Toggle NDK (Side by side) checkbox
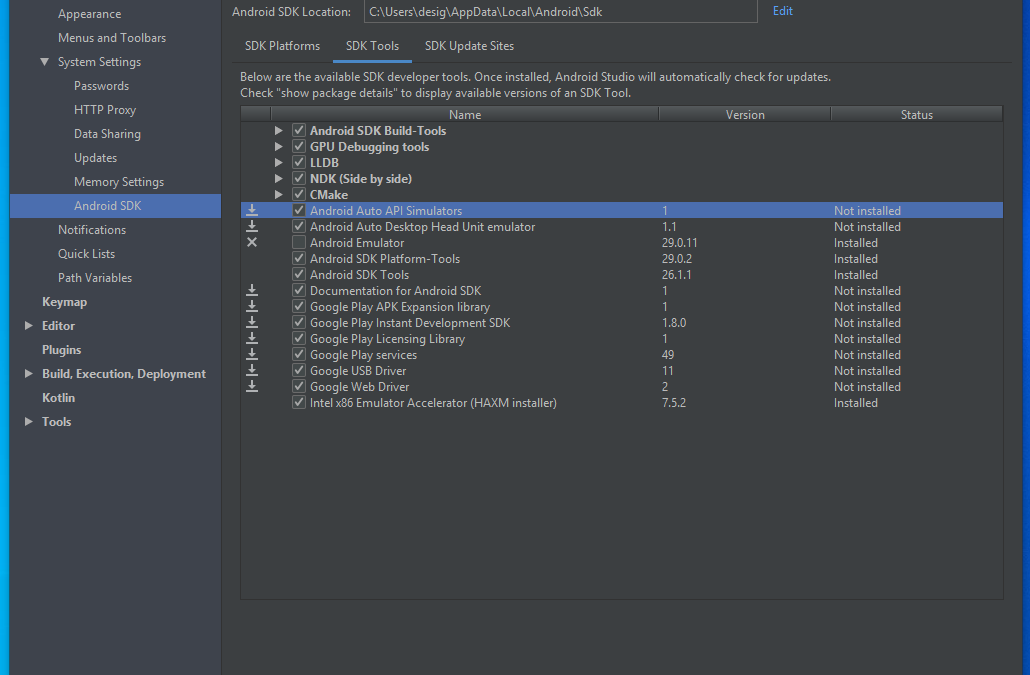This screenshot has height=675, width=1030. point(299,179)
